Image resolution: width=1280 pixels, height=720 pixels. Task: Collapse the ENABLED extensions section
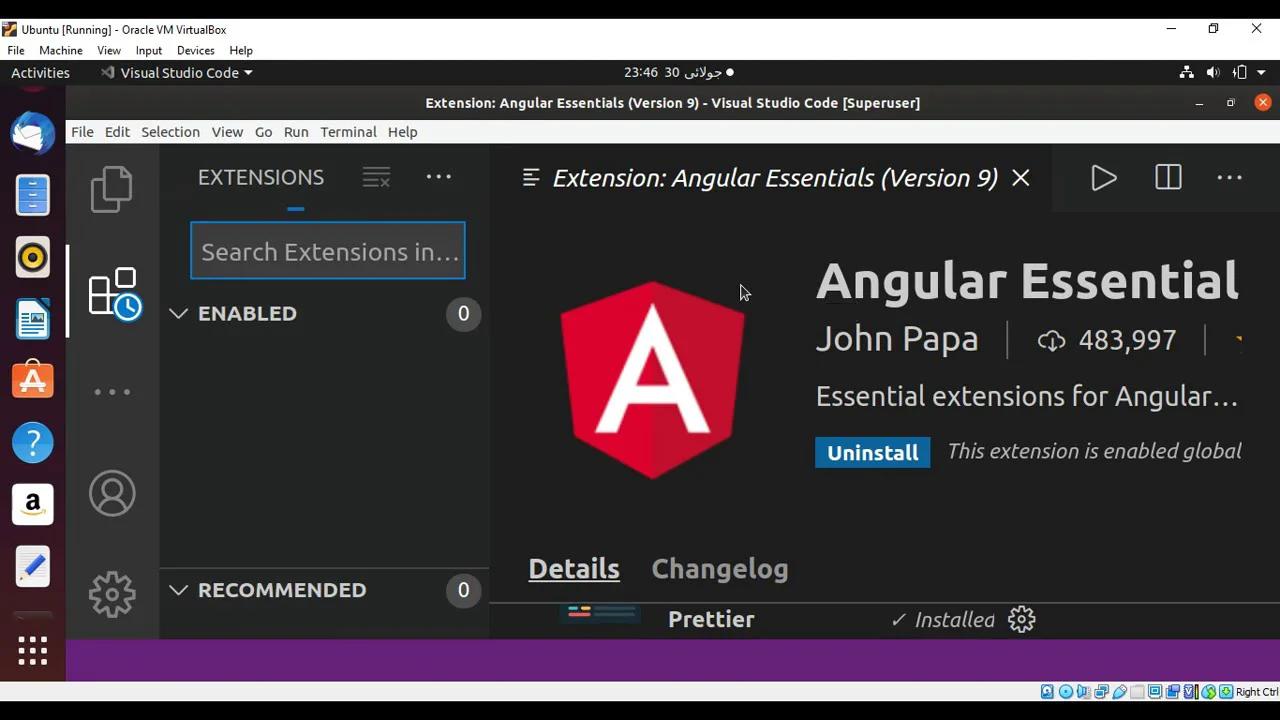pyautogui.click(x=179, y=313)
